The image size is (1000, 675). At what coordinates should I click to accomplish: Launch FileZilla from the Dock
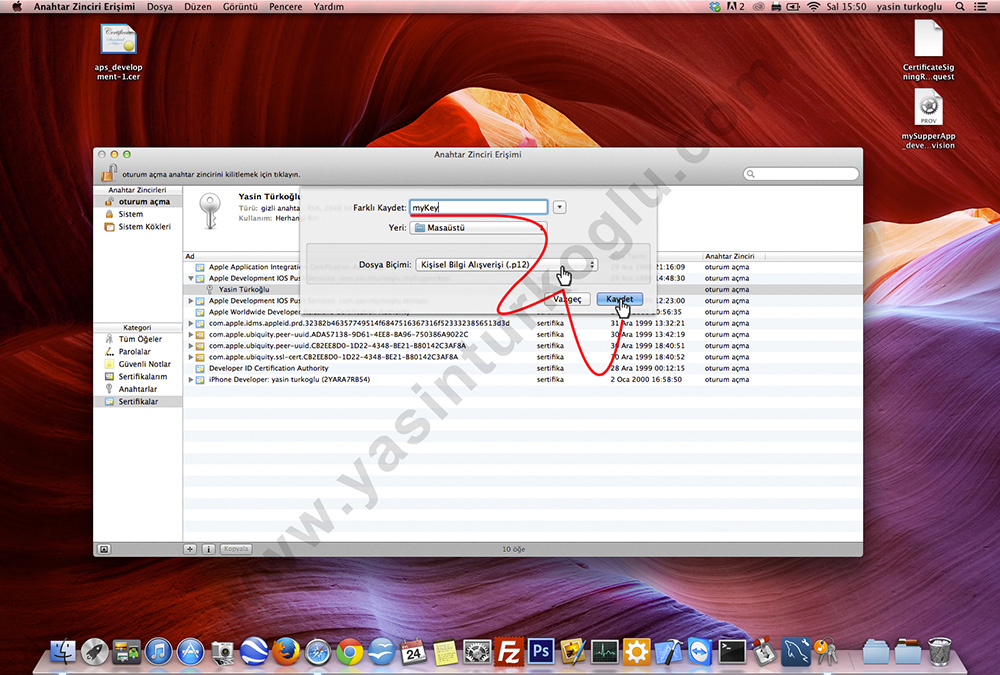tap(509, 651)
